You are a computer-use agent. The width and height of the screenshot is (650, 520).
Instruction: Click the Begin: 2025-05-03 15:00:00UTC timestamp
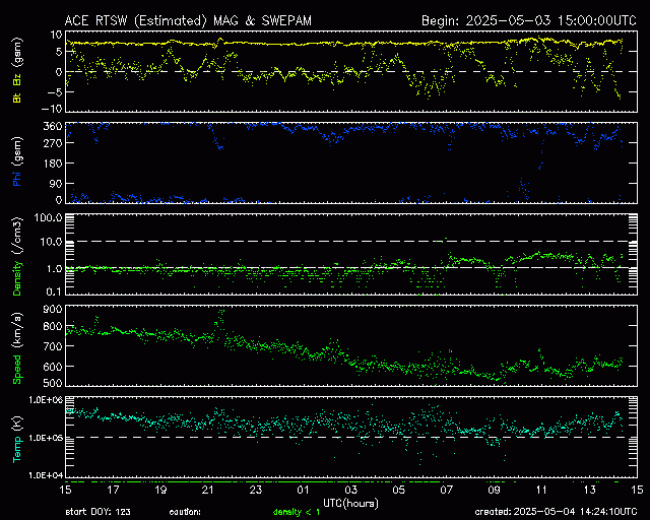tap(529, 21)
